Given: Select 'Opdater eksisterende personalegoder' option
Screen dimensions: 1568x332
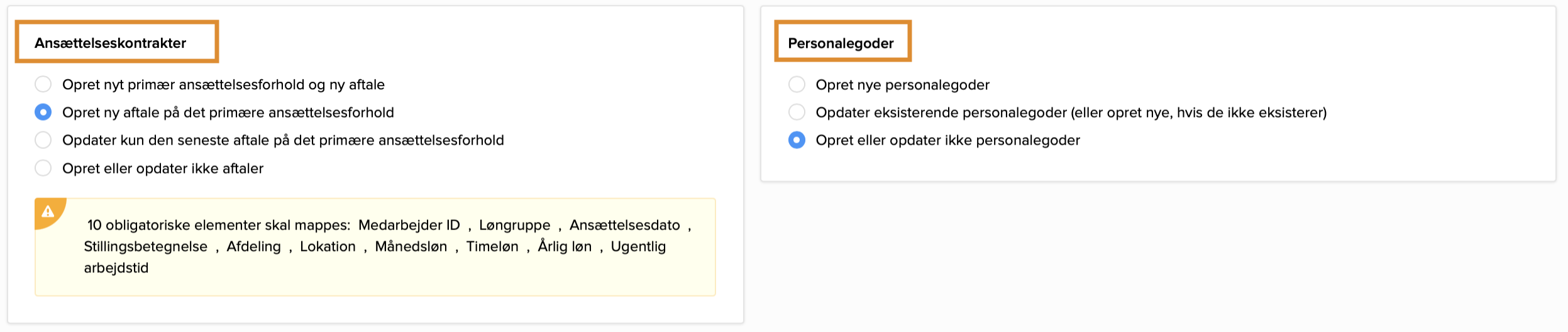Looking at the screenshot, I should (x=797, y=113).
